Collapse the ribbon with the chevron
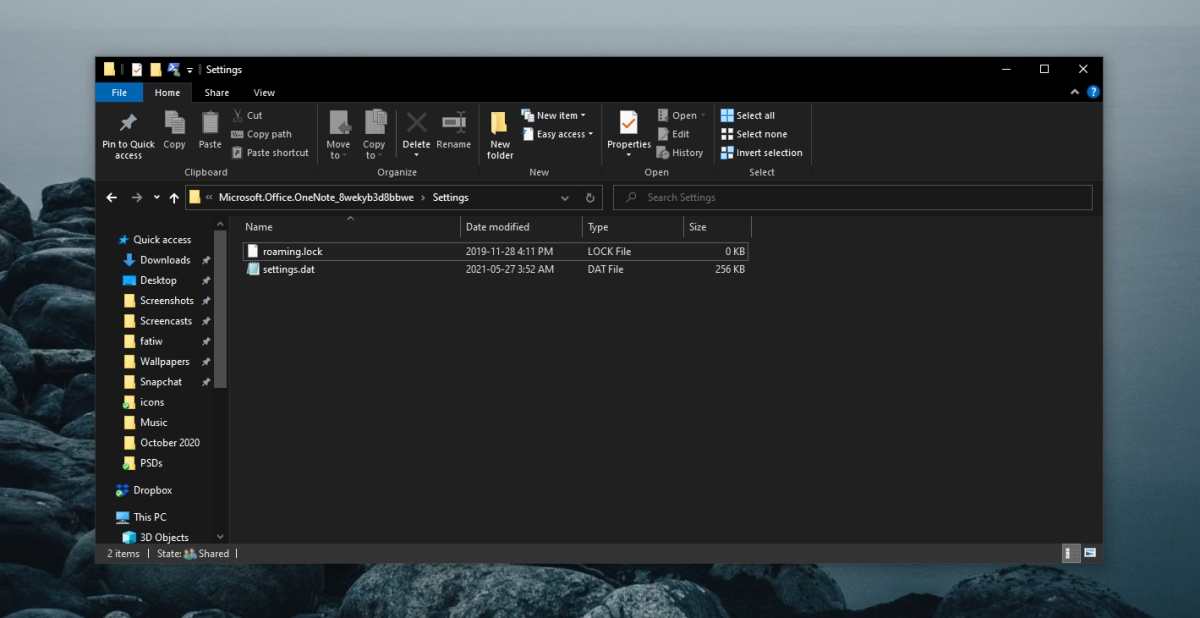 (1076, 92)
